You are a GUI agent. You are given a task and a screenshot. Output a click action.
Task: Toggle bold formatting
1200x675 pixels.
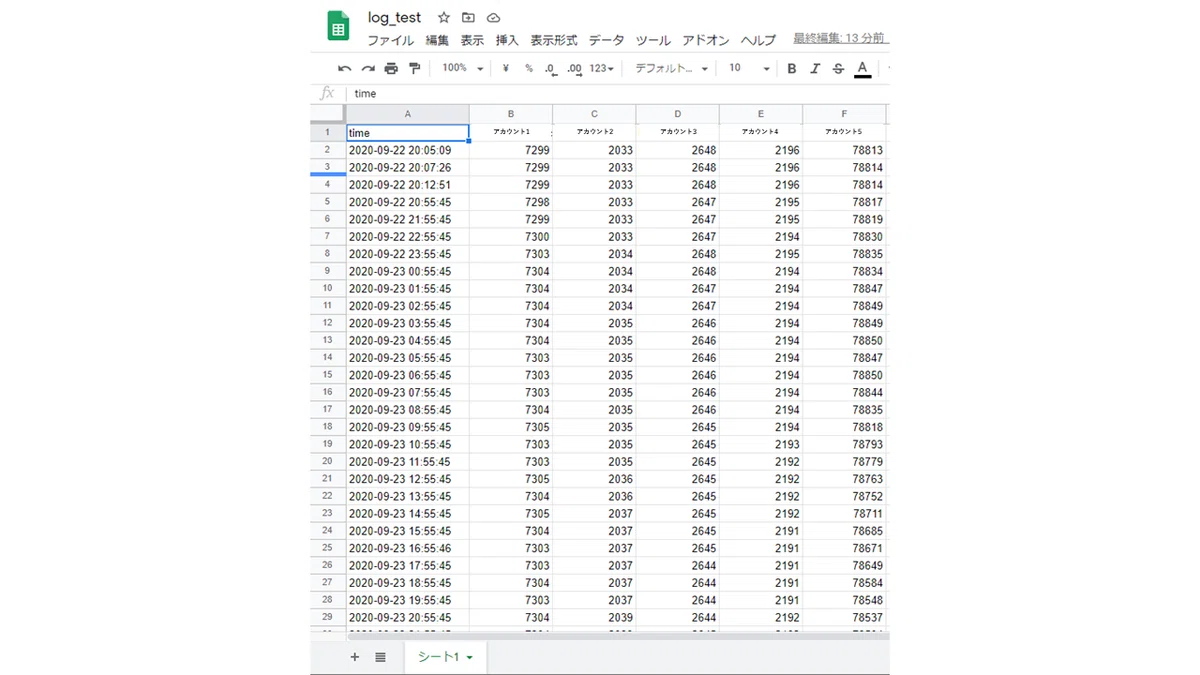click(792, 68)
